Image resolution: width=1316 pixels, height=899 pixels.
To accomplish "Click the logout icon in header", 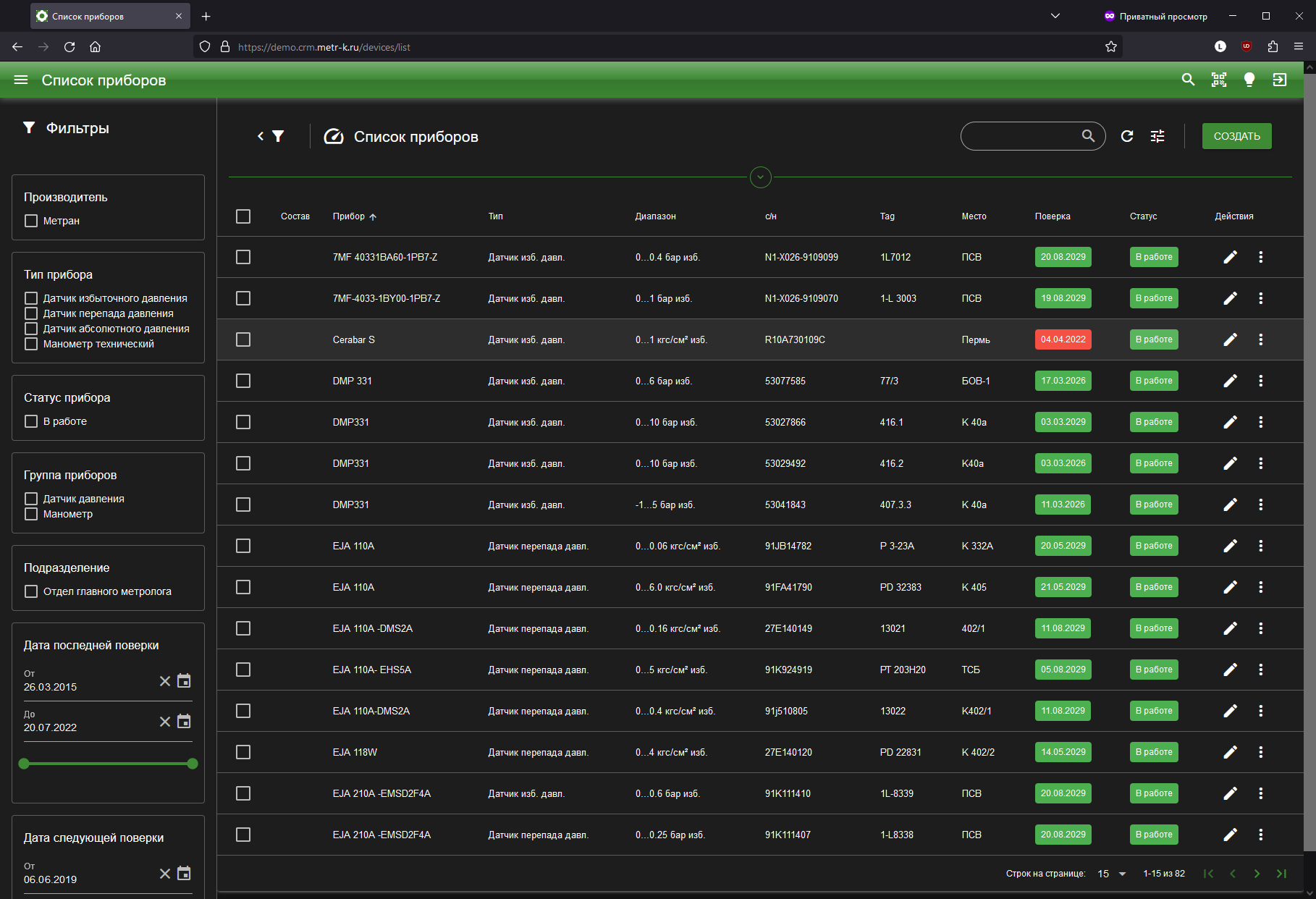I will [x=1280, y=80].
